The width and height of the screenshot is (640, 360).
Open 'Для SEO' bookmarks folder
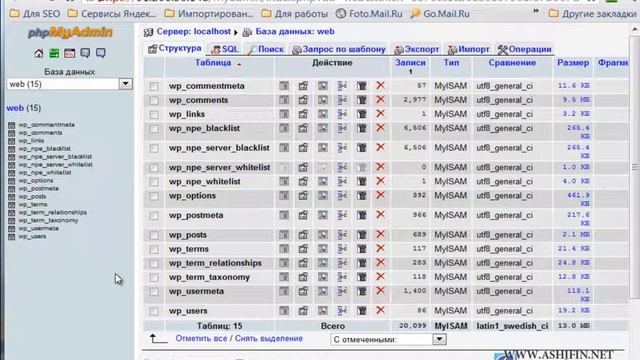(x=35, y=14)
